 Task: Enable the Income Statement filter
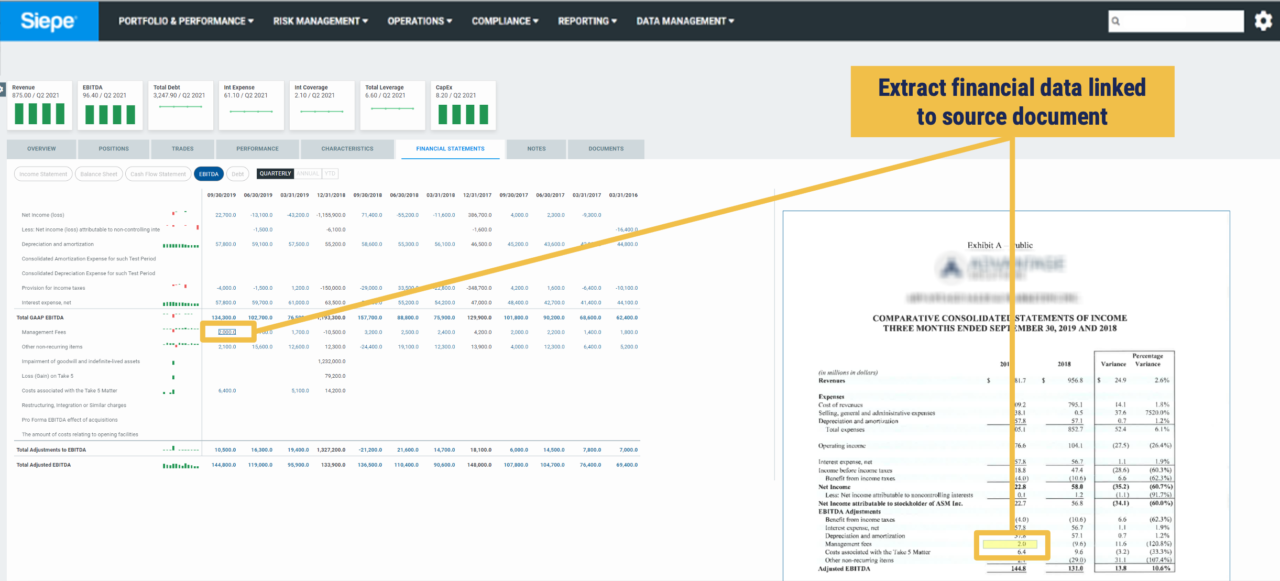tap(43, 173)
